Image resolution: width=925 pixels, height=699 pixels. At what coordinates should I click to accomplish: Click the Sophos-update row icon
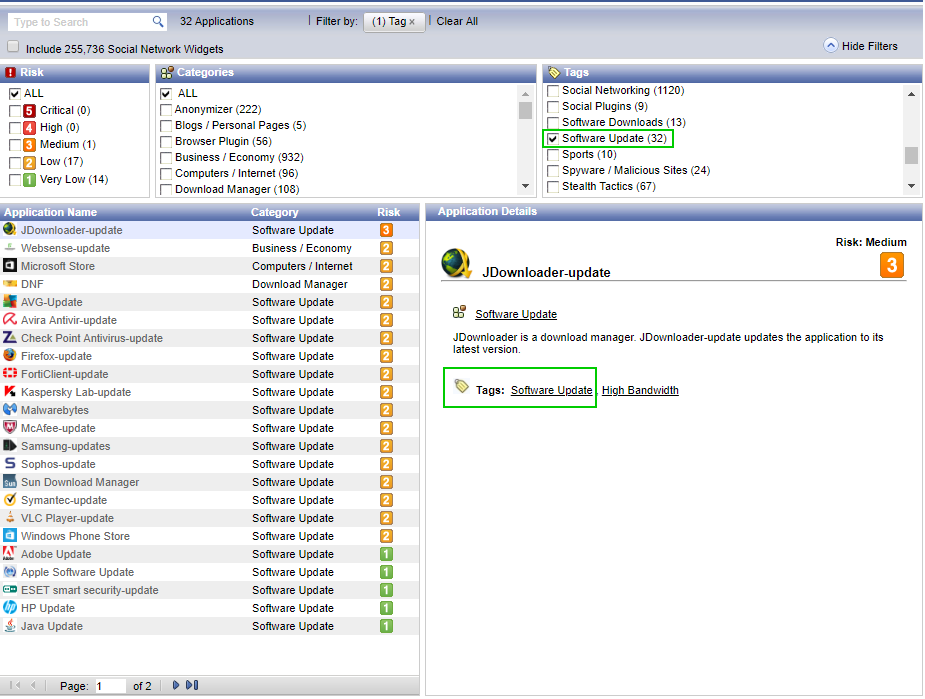(x=9, y=464)
